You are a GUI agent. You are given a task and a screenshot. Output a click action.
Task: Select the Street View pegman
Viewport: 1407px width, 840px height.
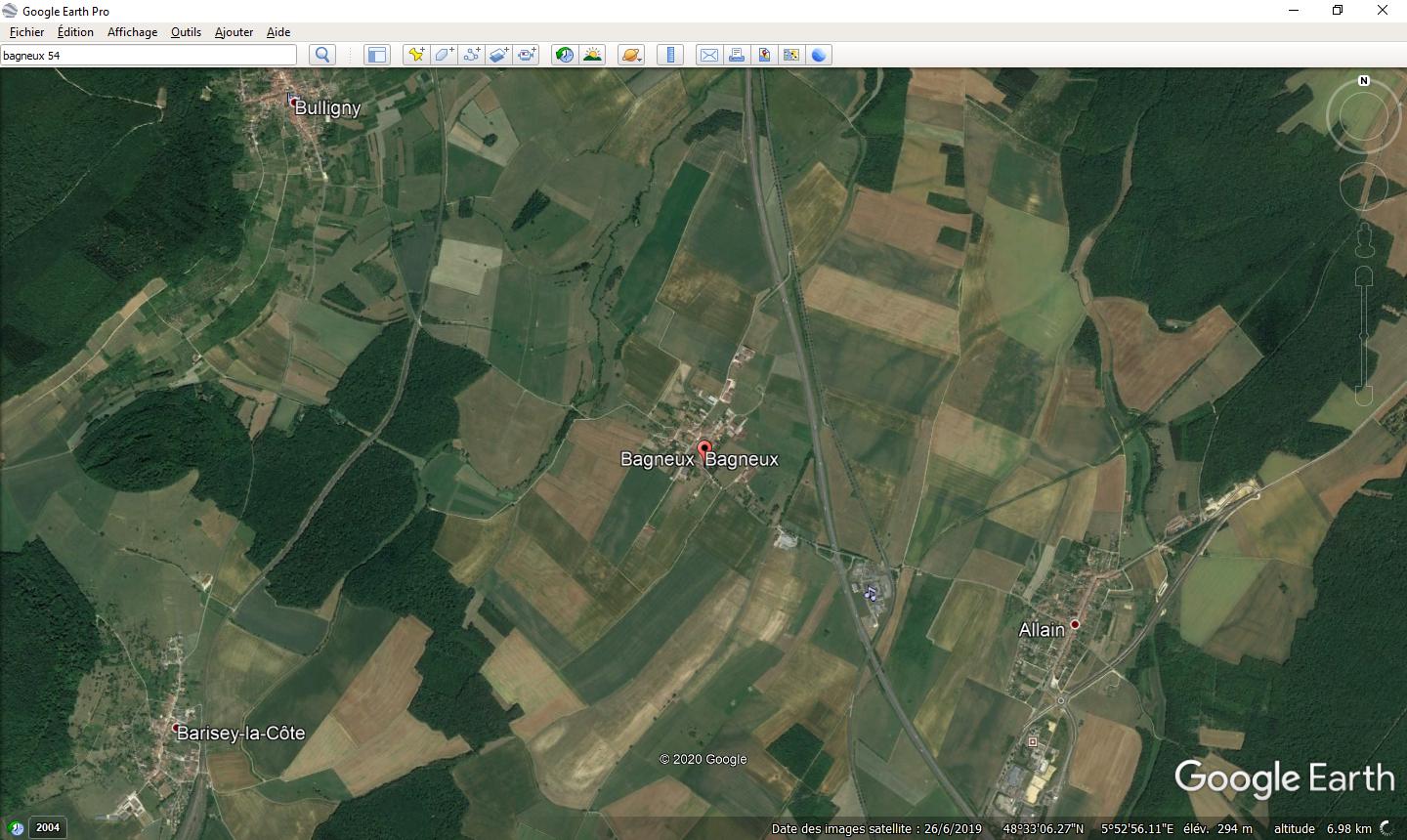(1364, 240)
